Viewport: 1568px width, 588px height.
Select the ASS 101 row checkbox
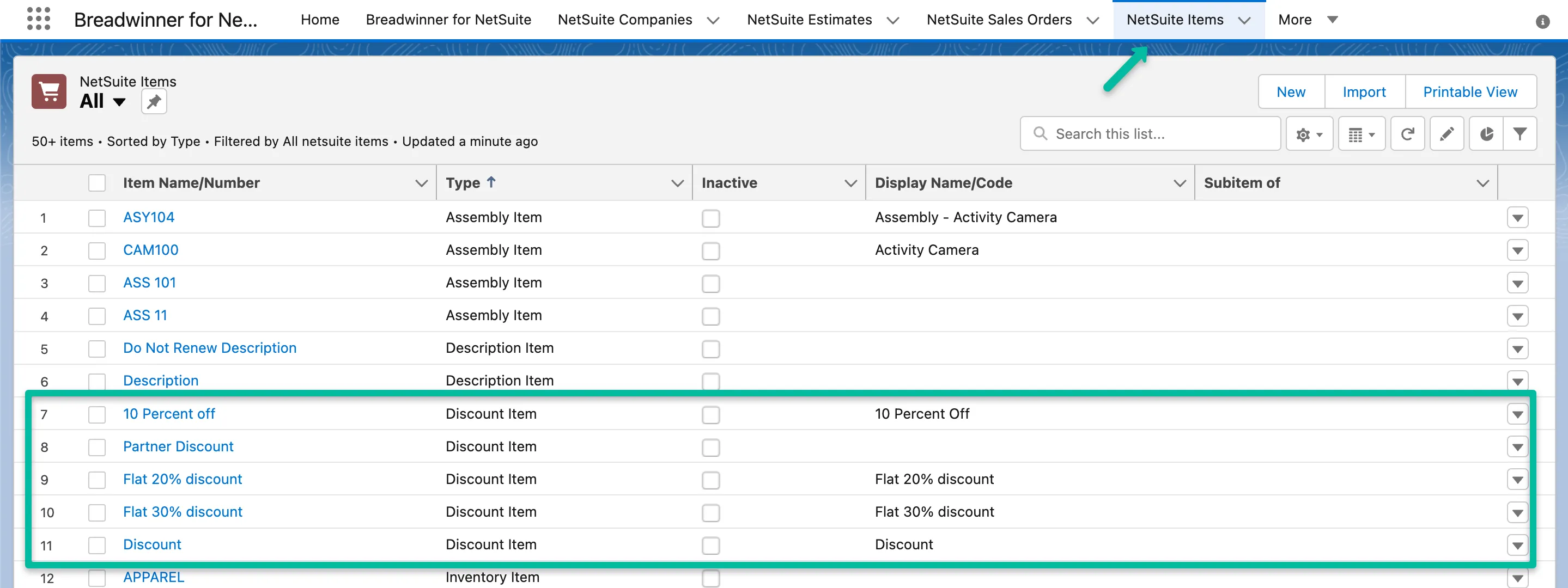coord(97,283)
